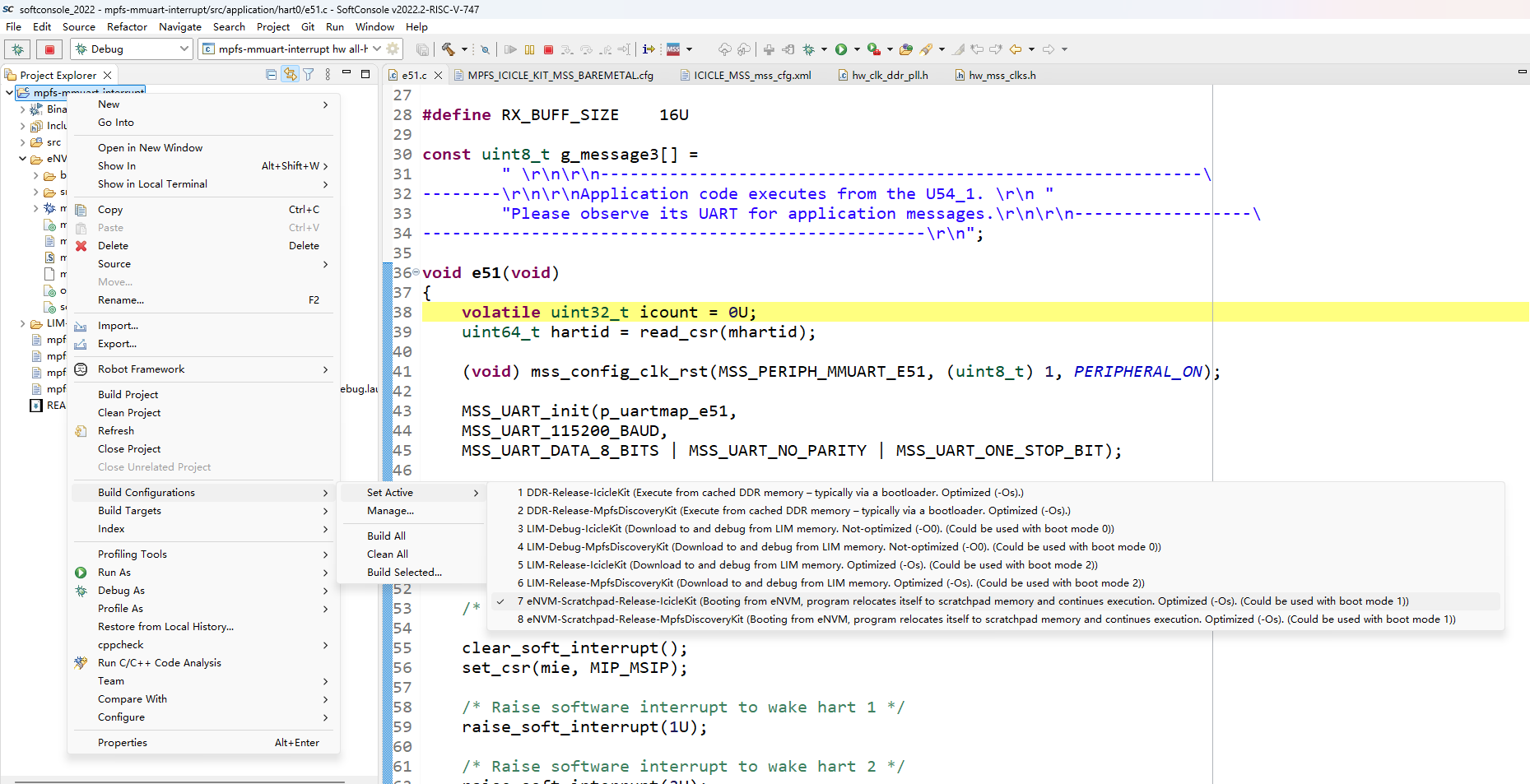
Task: Choose Clean Project in context menu
Action: 202,413
